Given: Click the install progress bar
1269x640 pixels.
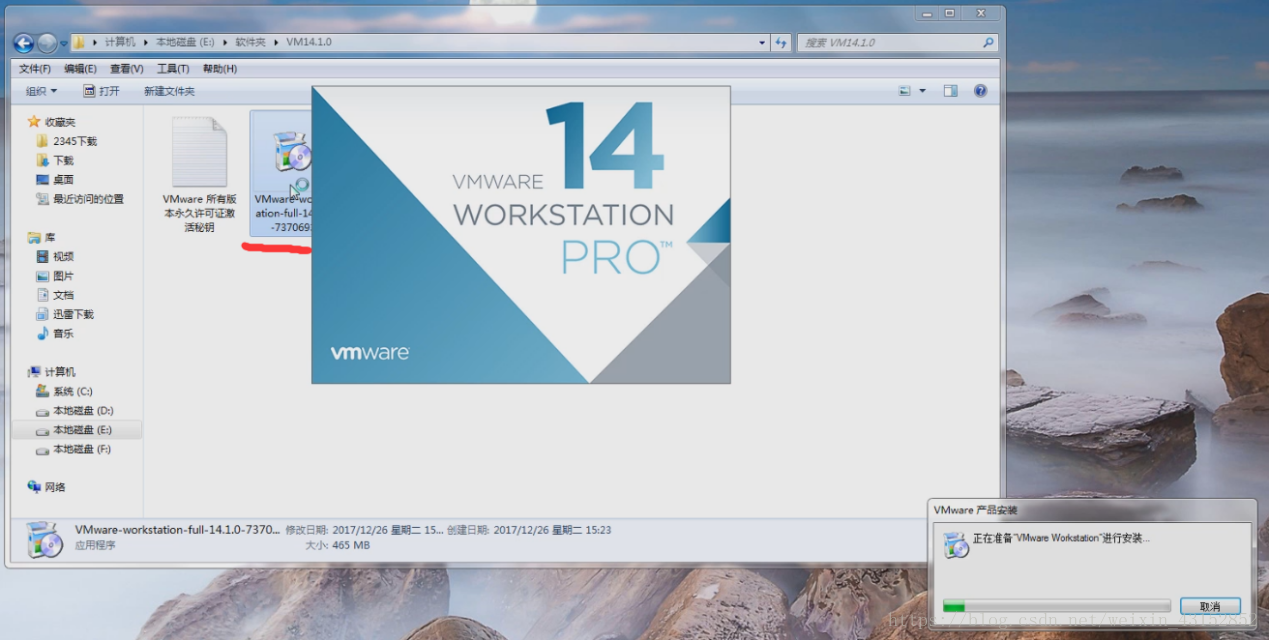Looking at the screenshot, I should pos(1056,606).
